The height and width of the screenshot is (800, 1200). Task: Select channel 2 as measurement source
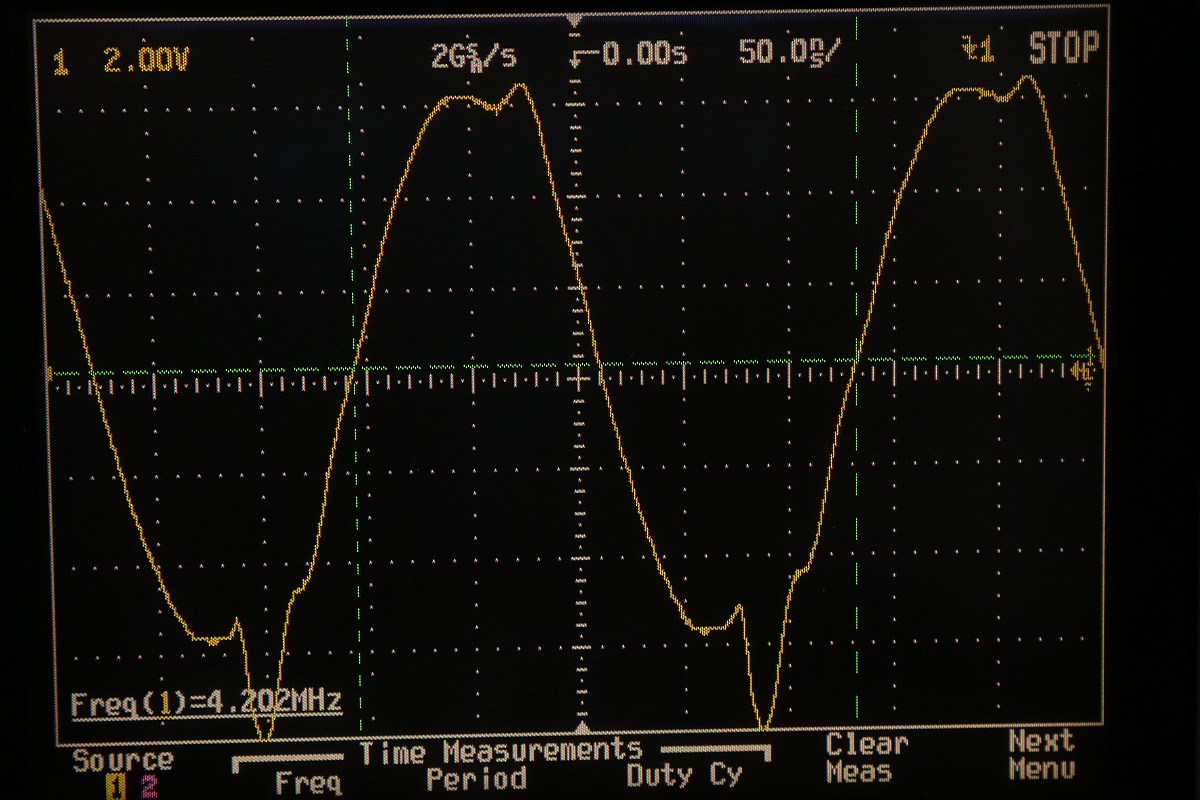point(150,787)
